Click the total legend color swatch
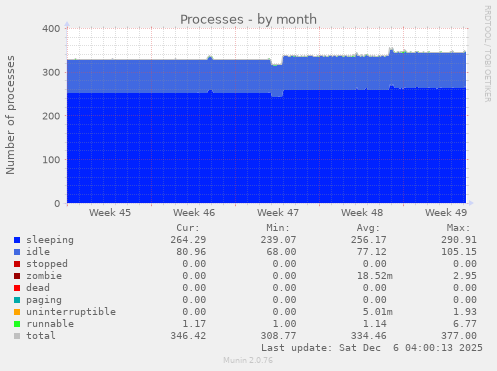This screenshot has width=497, height=371. (x=17, y=336)
